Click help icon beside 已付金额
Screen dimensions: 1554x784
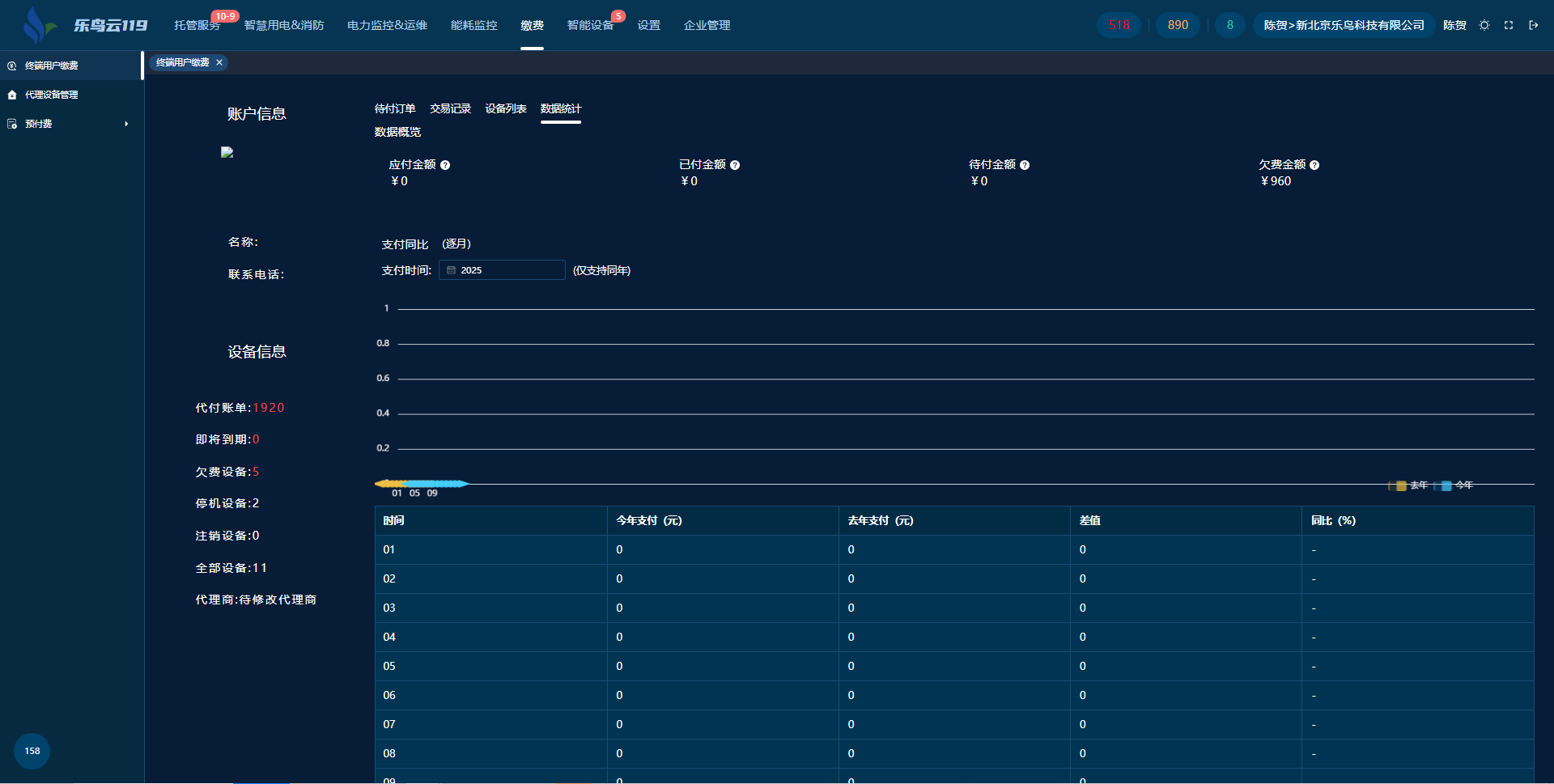735,165
